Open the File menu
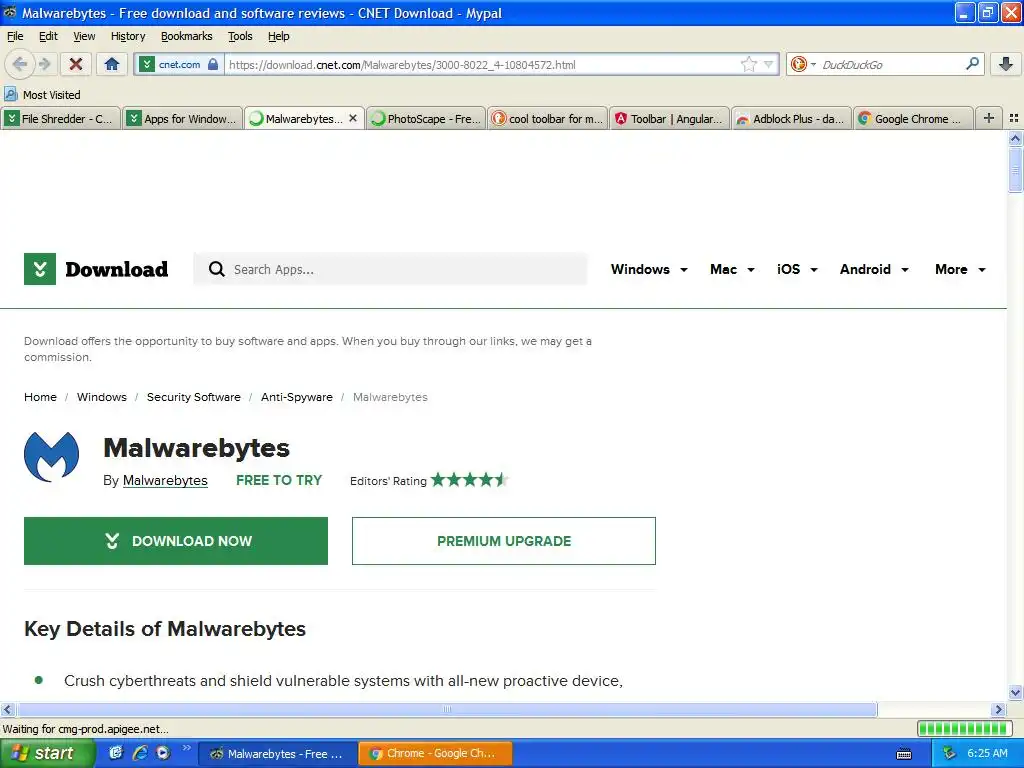Viewport: 1024px width, 768px height. click(15, 36)
